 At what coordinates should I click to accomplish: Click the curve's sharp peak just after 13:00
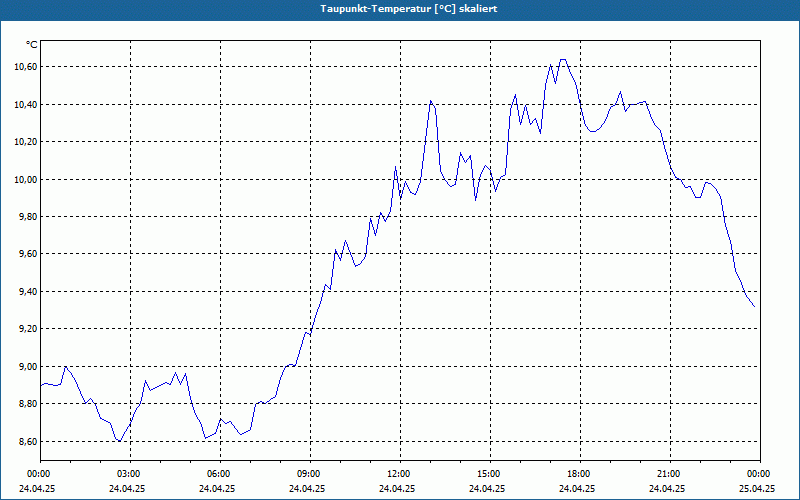coord(431,101)
